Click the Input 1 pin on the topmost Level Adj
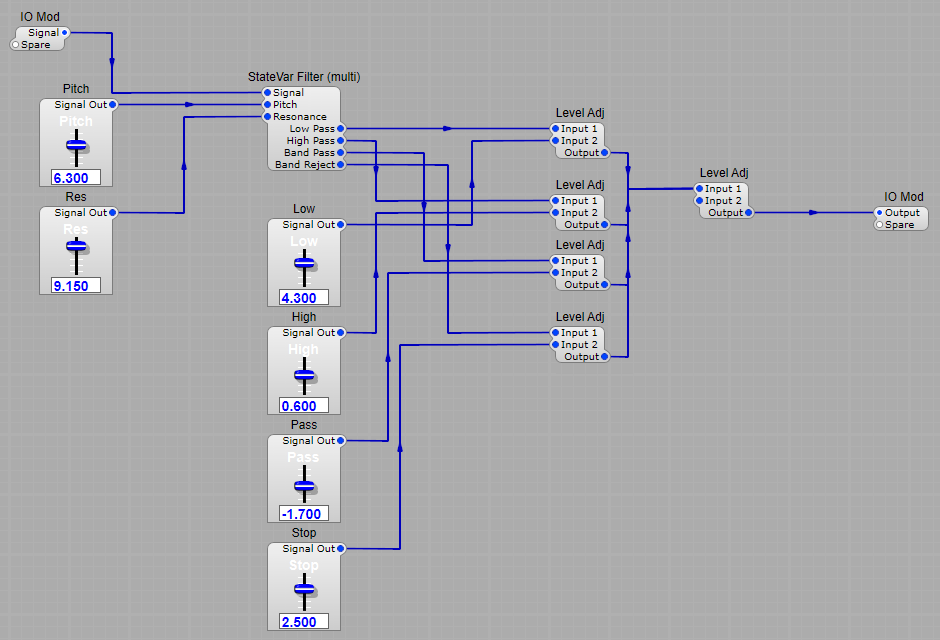Viewport: 940px width, 640px height. pos(556,128)
